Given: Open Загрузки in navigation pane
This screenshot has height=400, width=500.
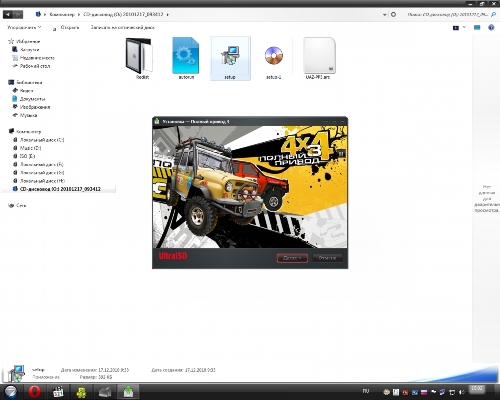Looking at the screenshot, I should 30,50.
